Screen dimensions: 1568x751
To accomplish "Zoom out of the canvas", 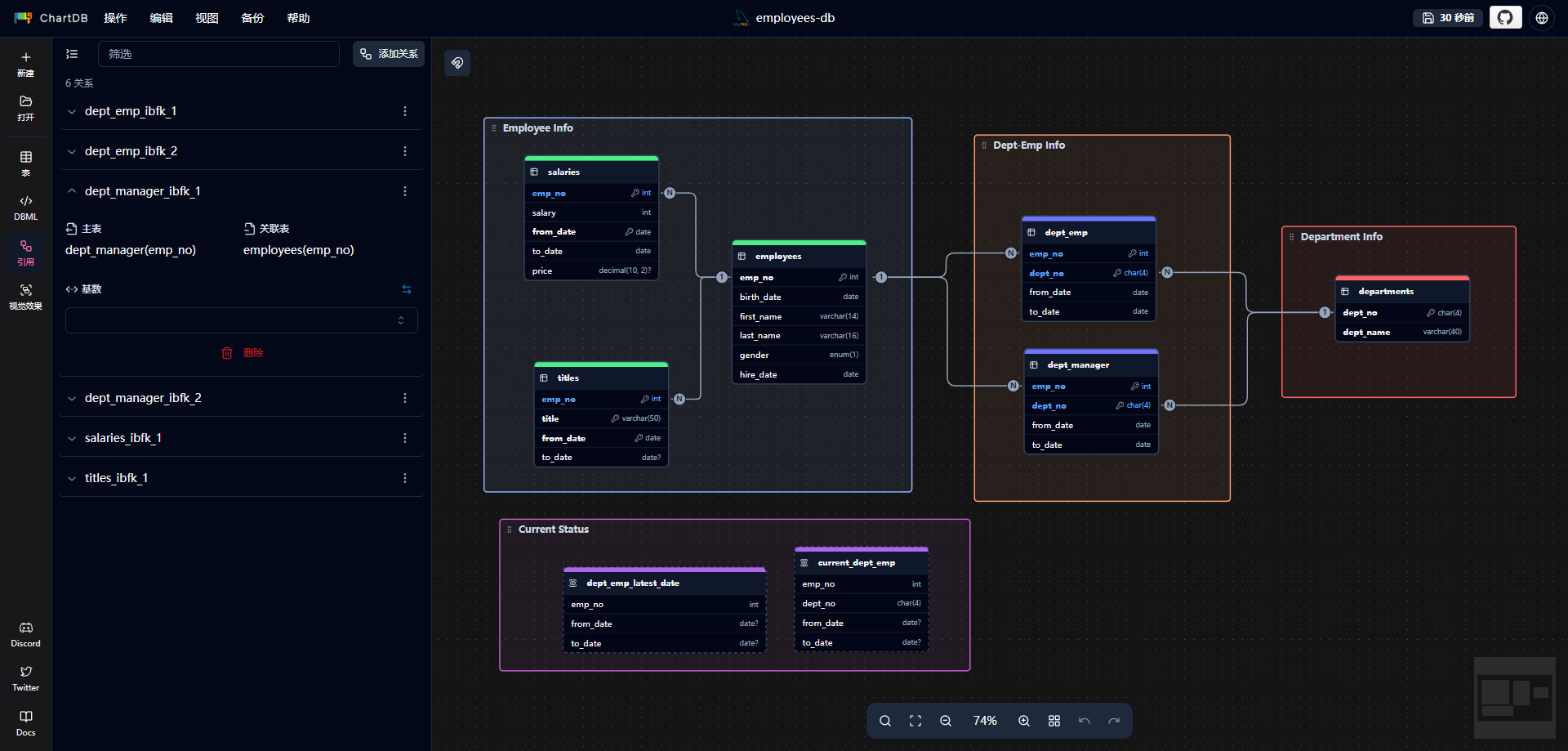I will [x=946, y=721].
